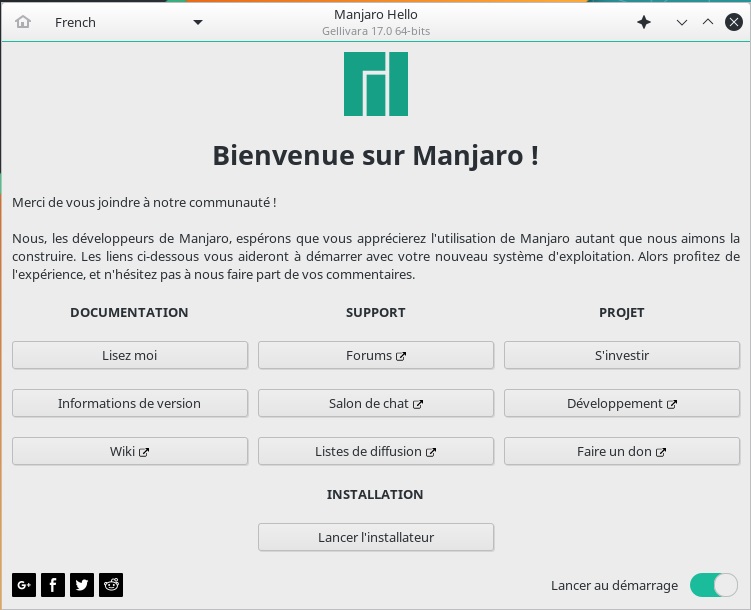This screenshot has height=610, width=751.
Task: Open the Google Plus social icon
Action: pyautogui.click(x=24, y=585)
